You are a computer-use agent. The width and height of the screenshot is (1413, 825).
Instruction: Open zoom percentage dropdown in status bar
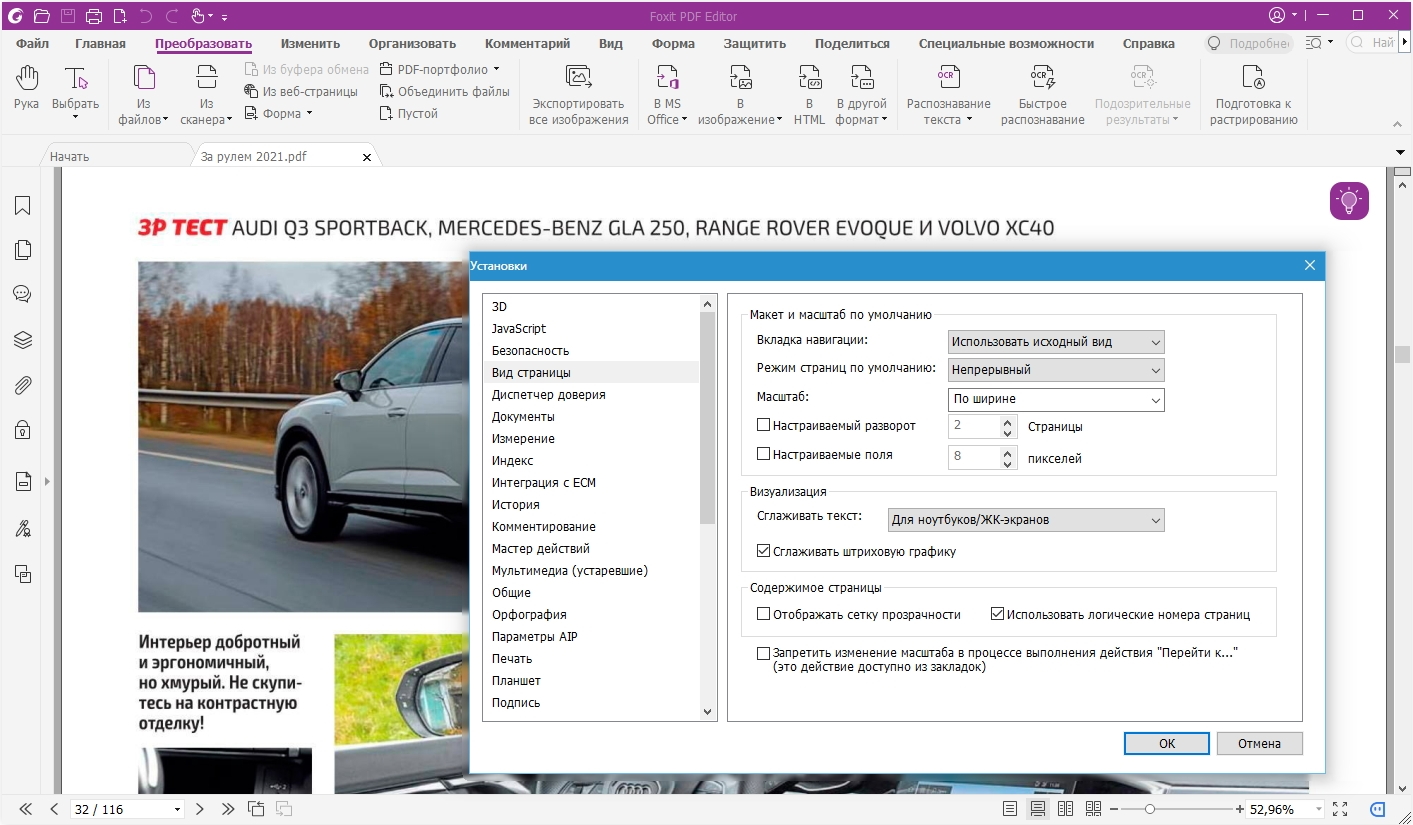pos(1319,809)
